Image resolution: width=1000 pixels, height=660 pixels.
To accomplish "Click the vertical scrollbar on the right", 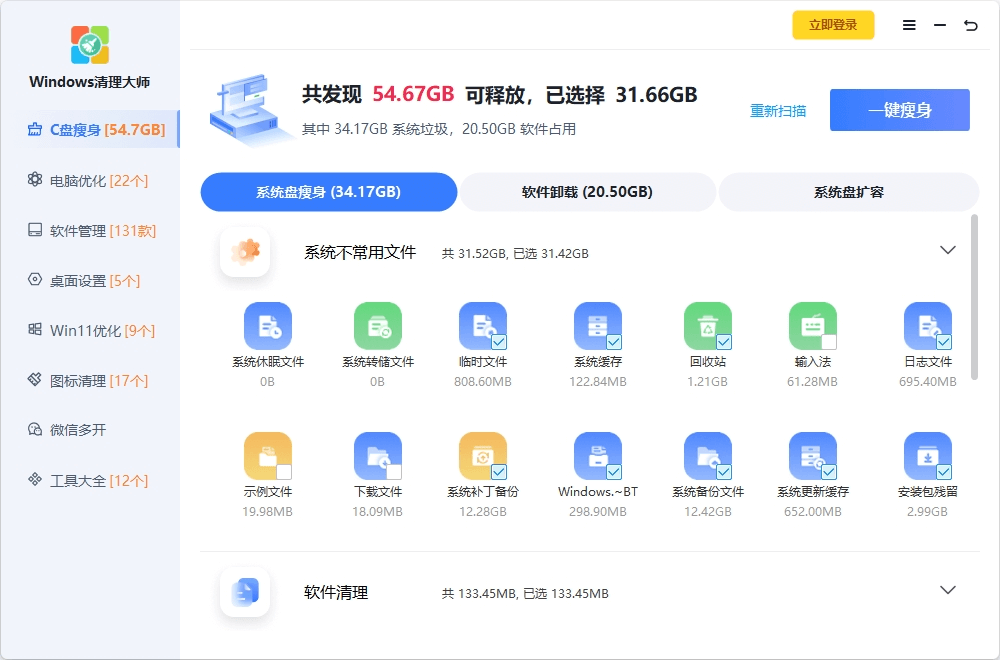I will pyautogui.click(x=975, y=300).
